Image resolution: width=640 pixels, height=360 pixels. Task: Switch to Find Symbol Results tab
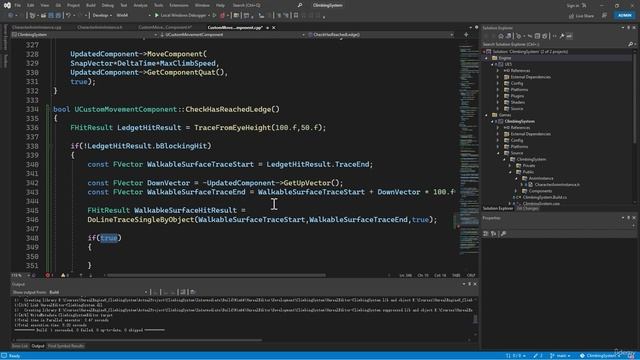point(66,346)
